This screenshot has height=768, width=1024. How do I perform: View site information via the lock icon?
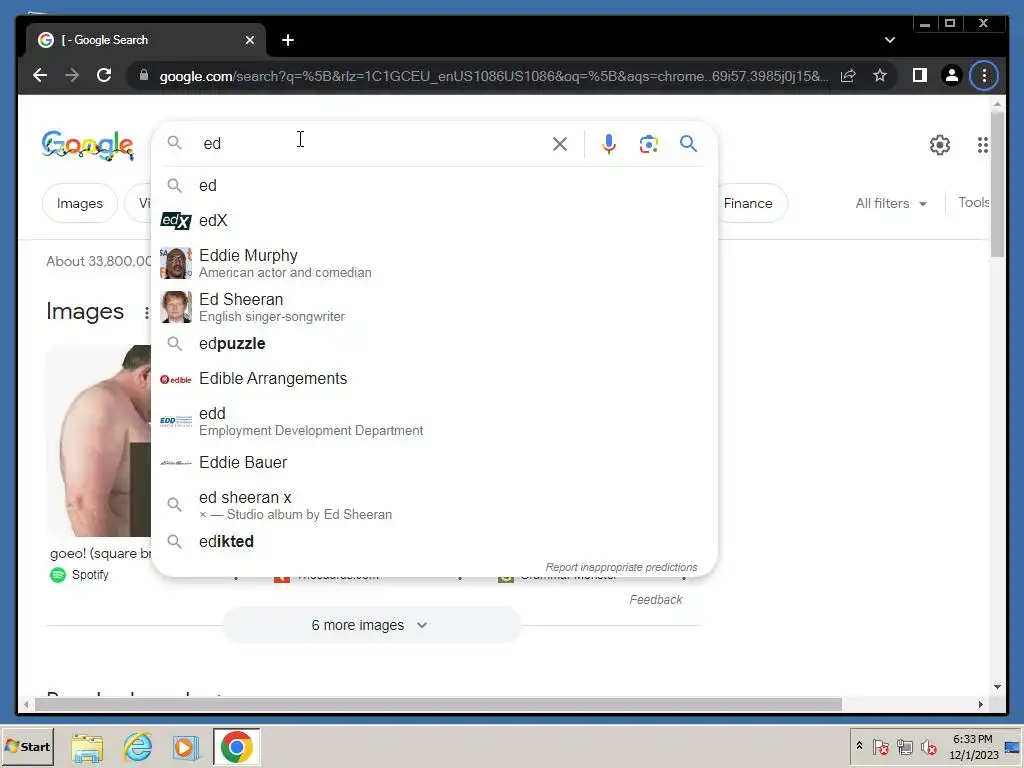[x=144, y=75]
